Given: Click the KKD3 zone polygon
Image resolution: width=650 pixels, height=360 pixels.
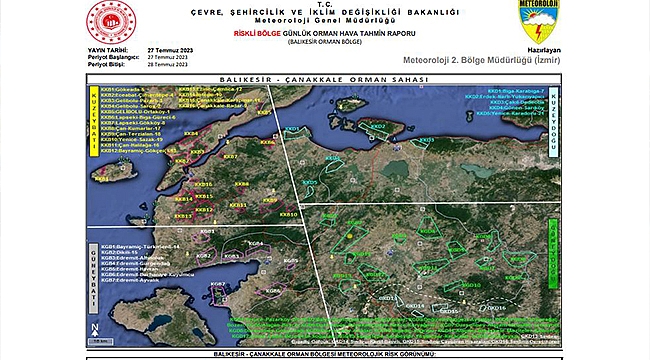Looking at the screenshot, I should click(421, 144).
